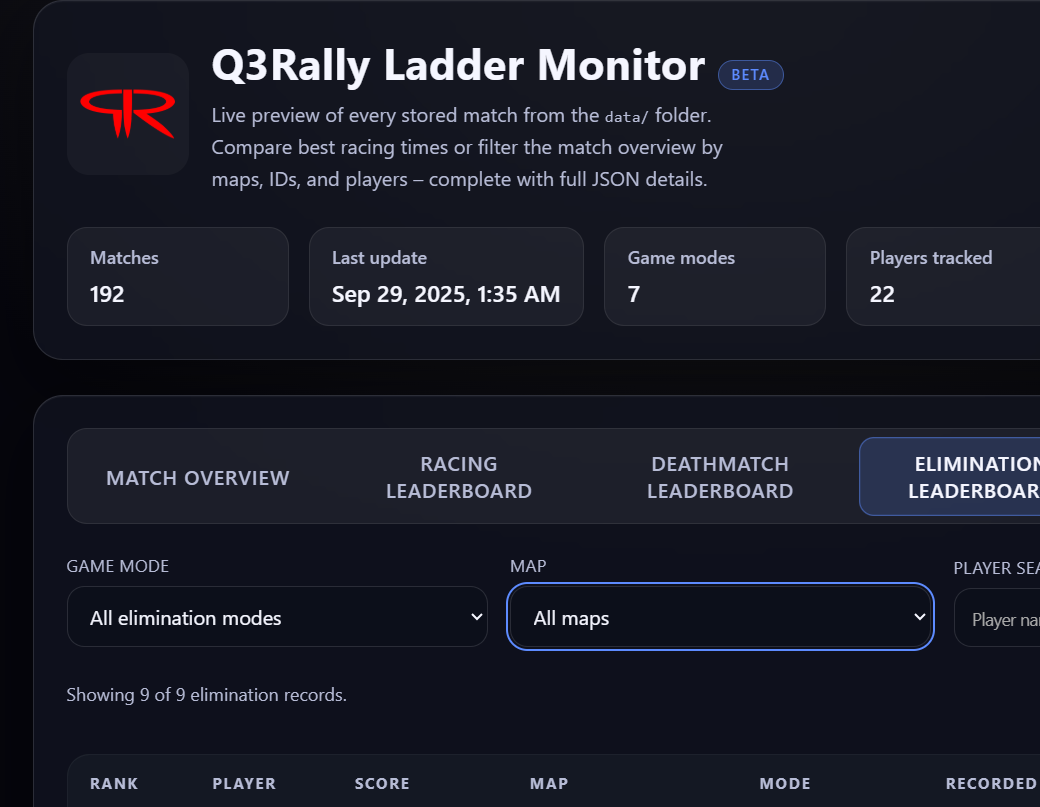
Task: Click the Player column header
Action: pyautogui.click(x=244, y=783)
